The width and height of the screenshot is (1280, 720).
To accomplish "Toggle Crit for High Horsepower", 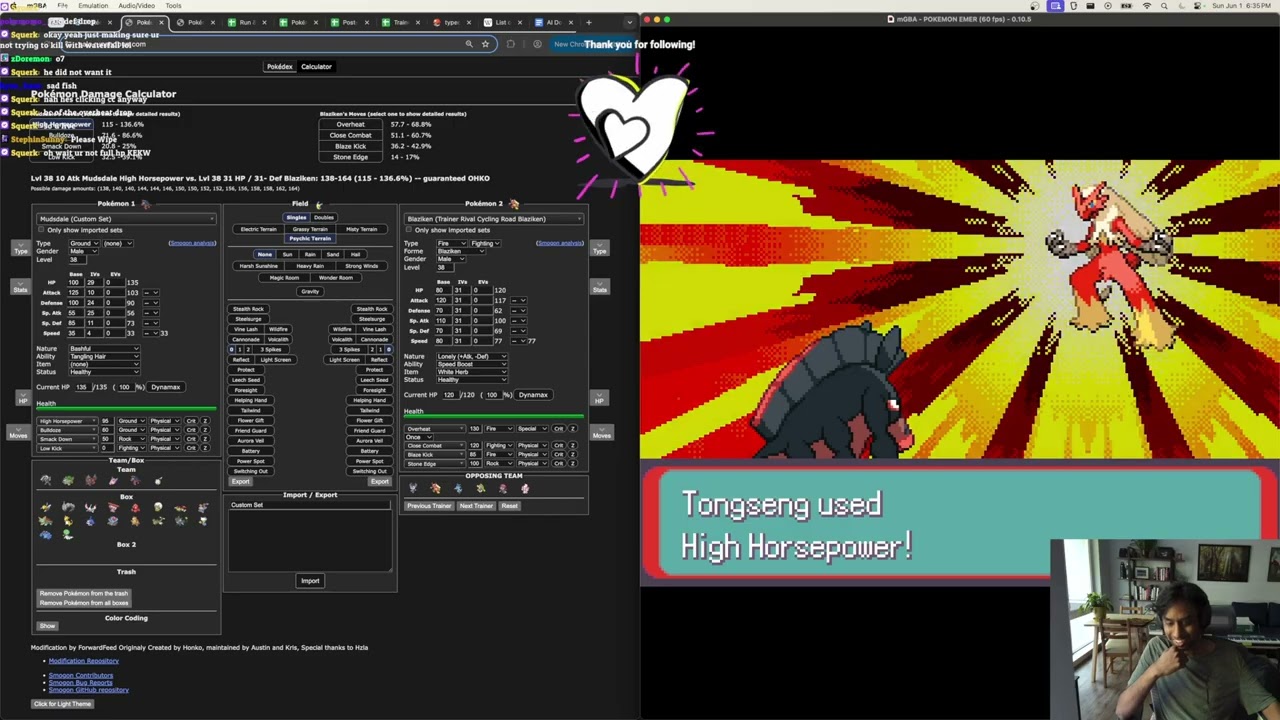I will point(191,421).
